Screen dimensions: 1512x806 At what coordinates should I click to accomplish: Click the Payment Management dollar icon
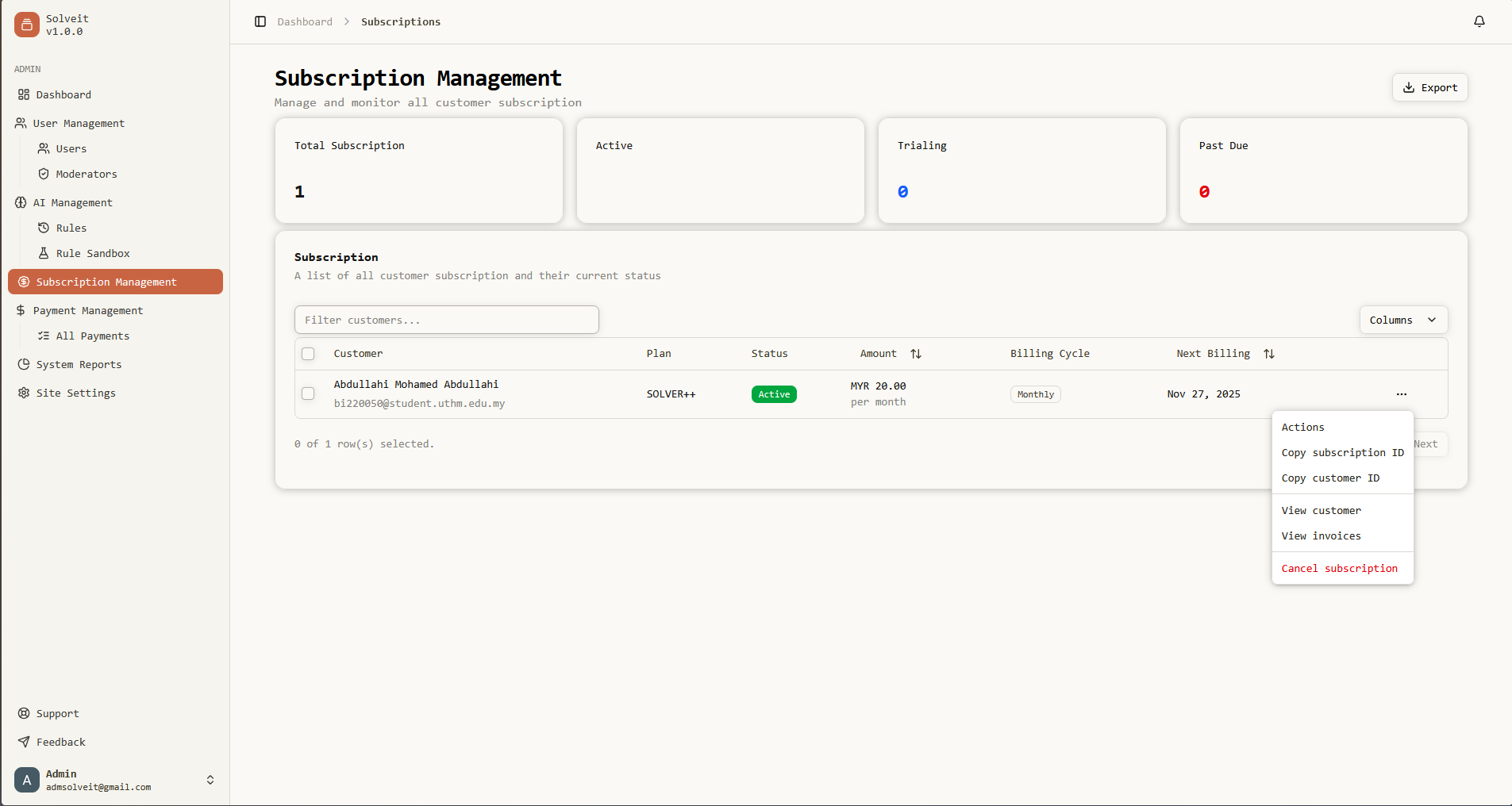click(x=21, y=310)
